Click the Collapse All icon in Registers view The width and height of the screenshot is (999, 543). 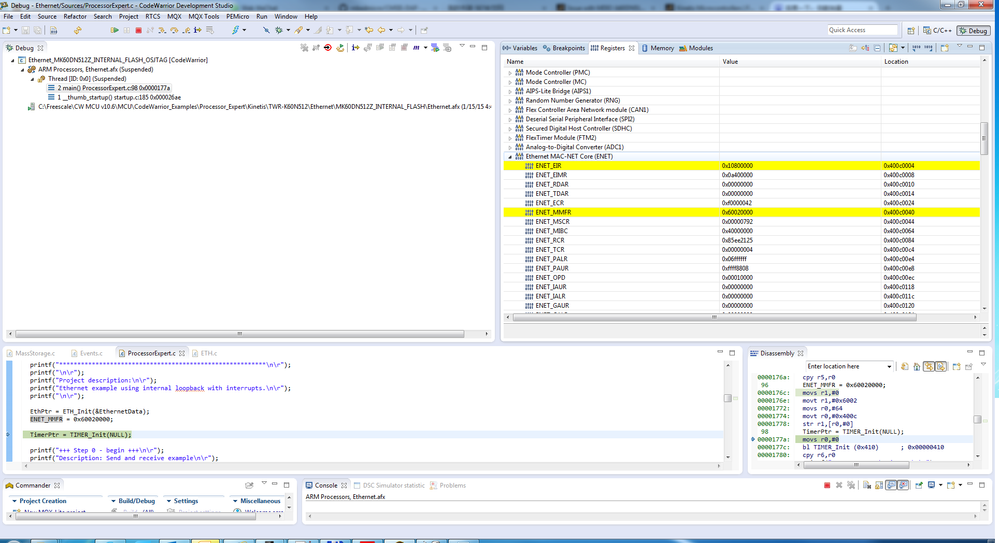point(877,48)
